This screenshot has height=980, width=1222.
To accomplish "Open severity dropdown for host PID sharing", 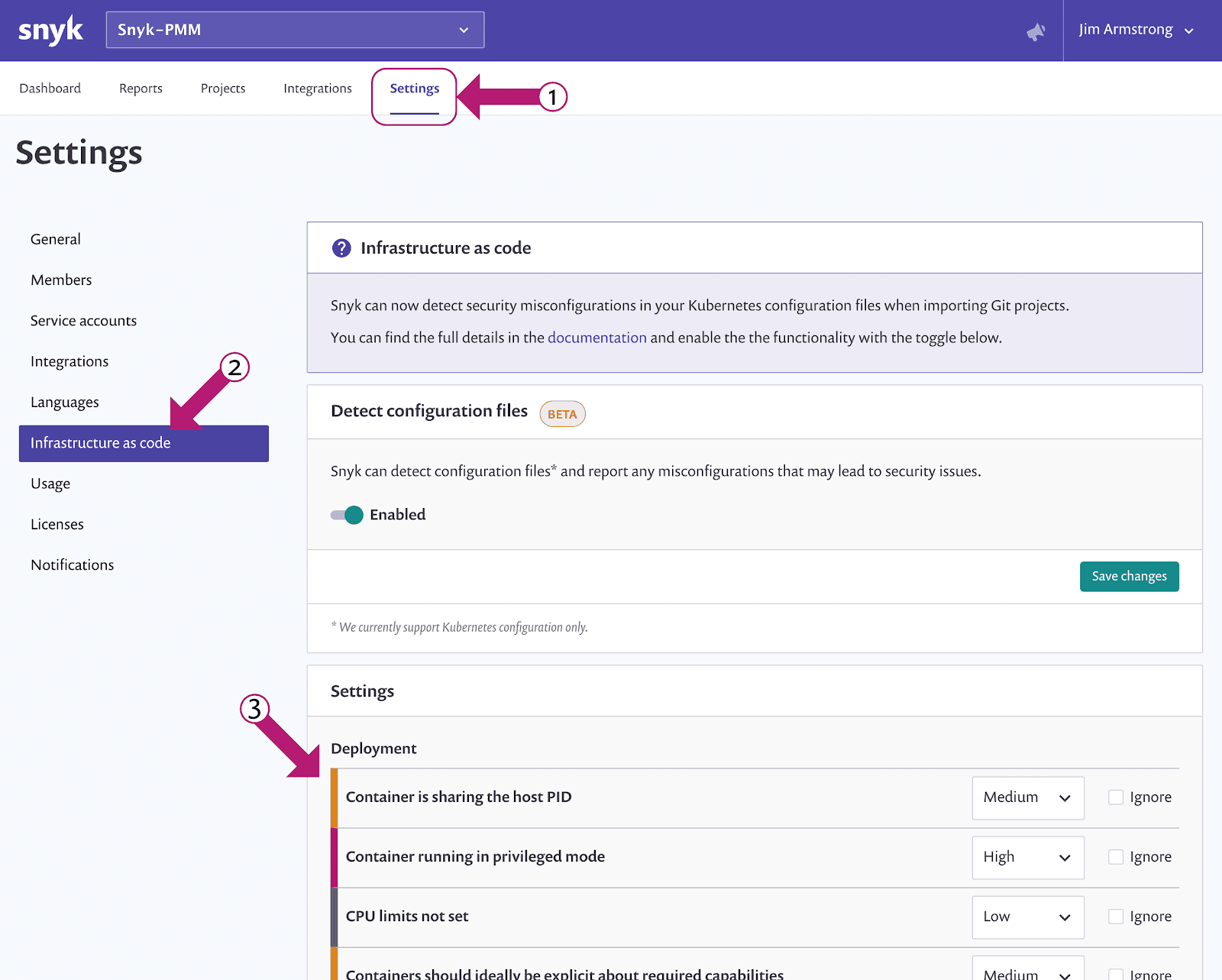I will click(1028, 798).
